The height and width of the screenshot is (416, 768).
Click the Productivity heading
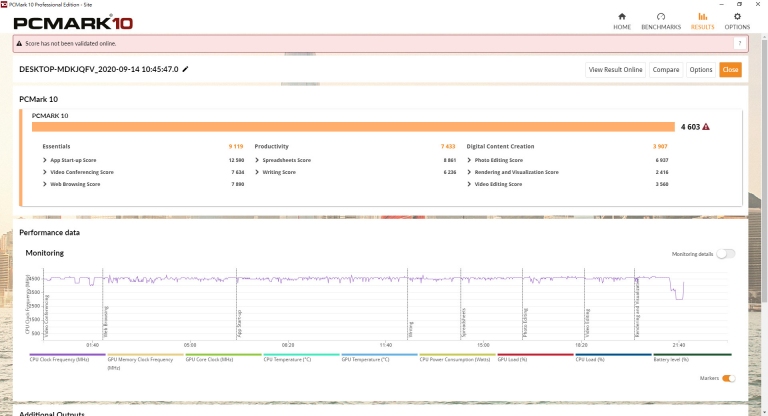271,147
